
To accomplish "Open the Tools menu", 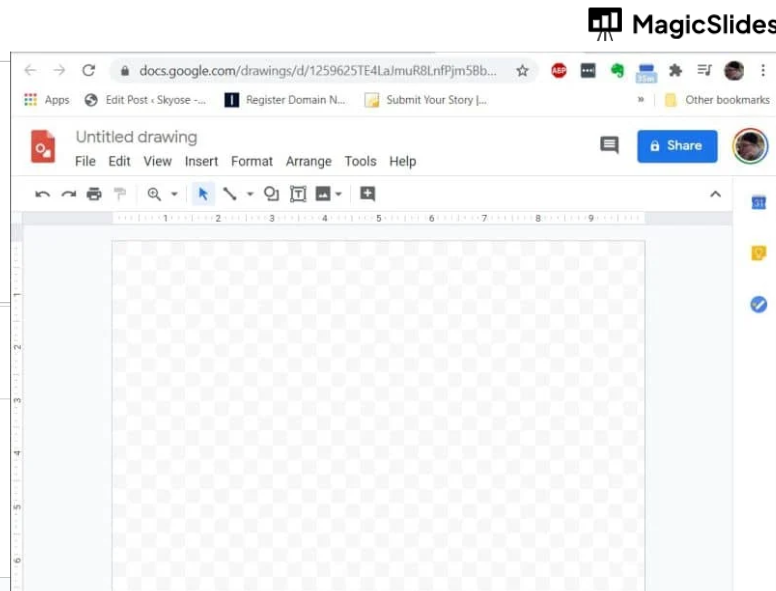I will 360,161.
